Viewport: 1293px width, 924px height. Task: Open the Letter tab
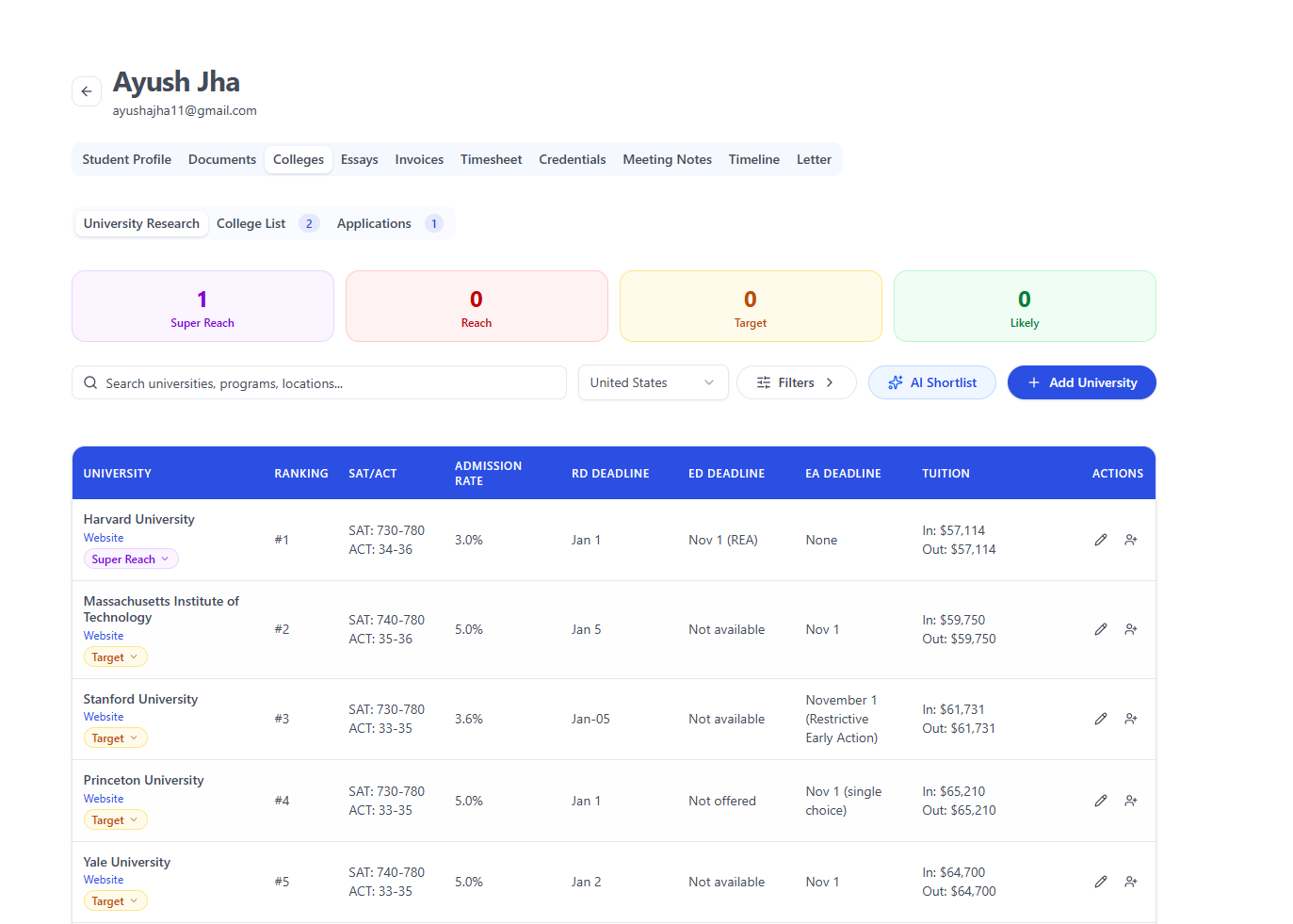[x=814, y=159]
